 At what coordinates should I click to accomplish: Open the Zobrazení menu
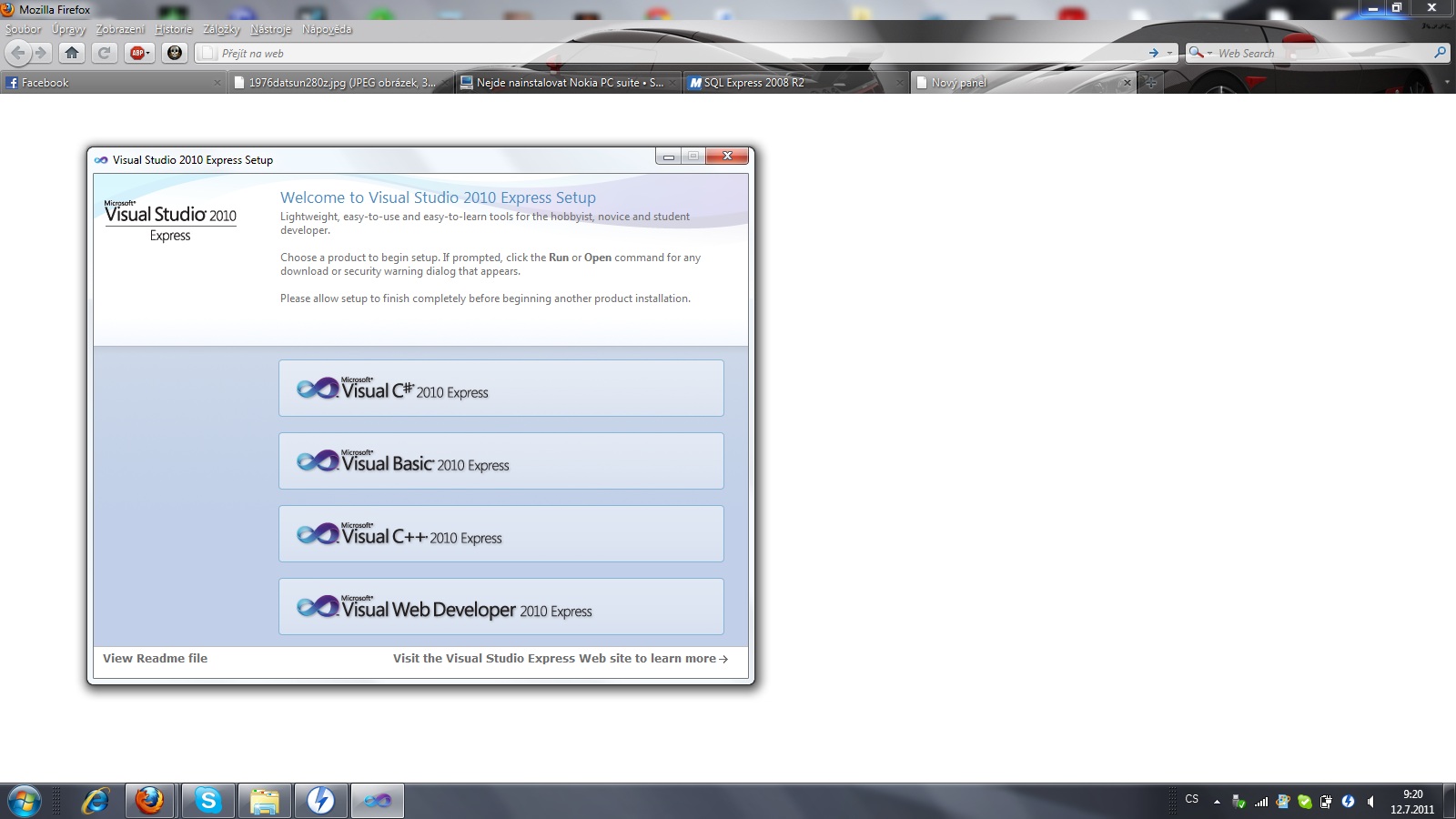point(120,29)
